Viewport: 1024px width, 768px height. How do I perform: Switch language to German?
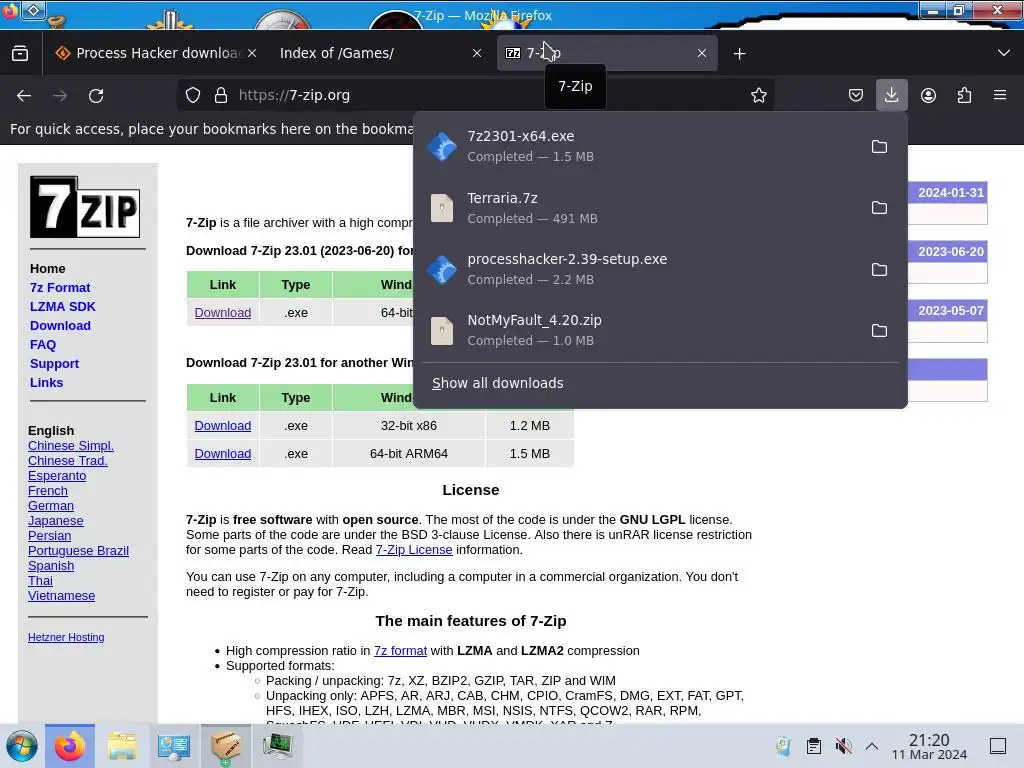(51, 505)
